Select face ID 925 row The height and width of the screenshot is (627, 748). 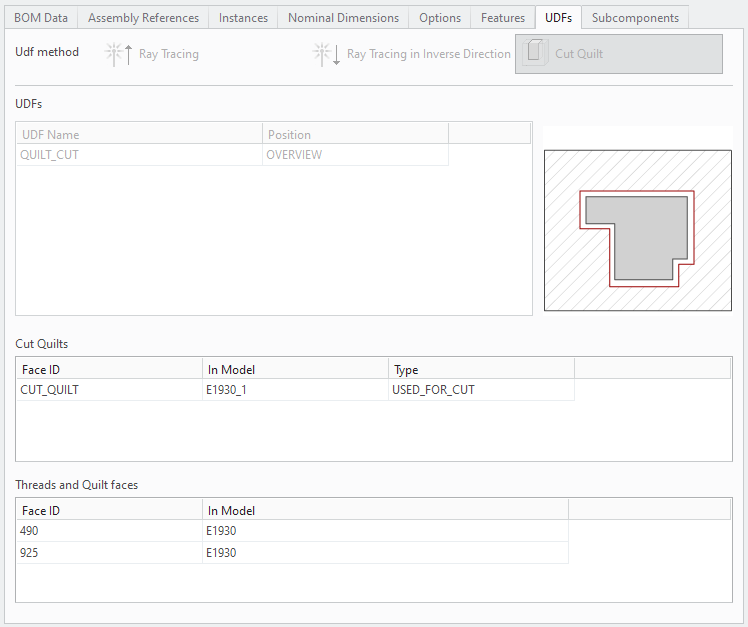(293, 553)
